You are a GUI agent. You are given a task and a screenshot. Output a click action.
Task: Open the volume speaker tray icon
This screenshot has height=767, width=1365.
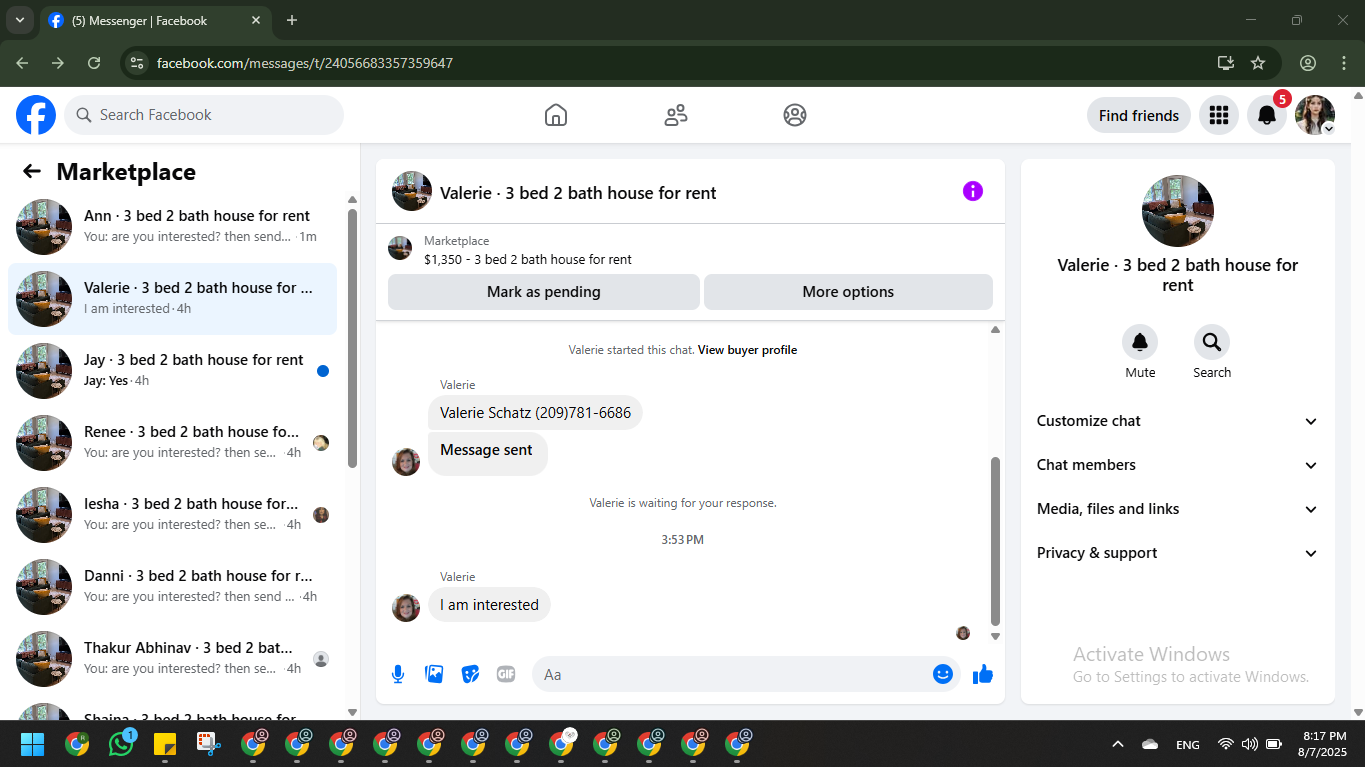(x=1249, y=744)
